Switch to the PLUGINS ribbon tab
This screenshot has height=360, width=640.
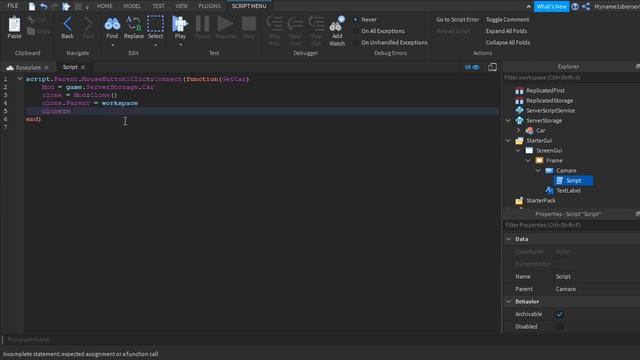[x=209, y=6]
